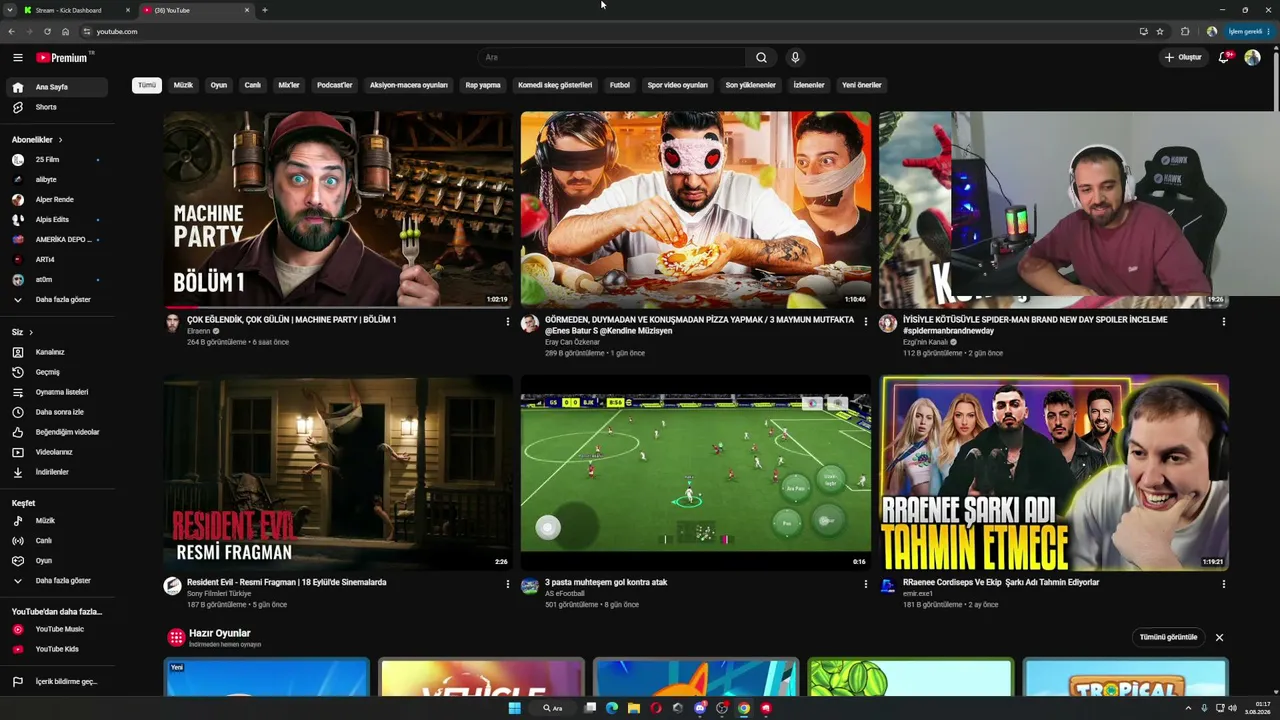Open Beğendiğim videolar in the sidebar

[x=56, y=432]
